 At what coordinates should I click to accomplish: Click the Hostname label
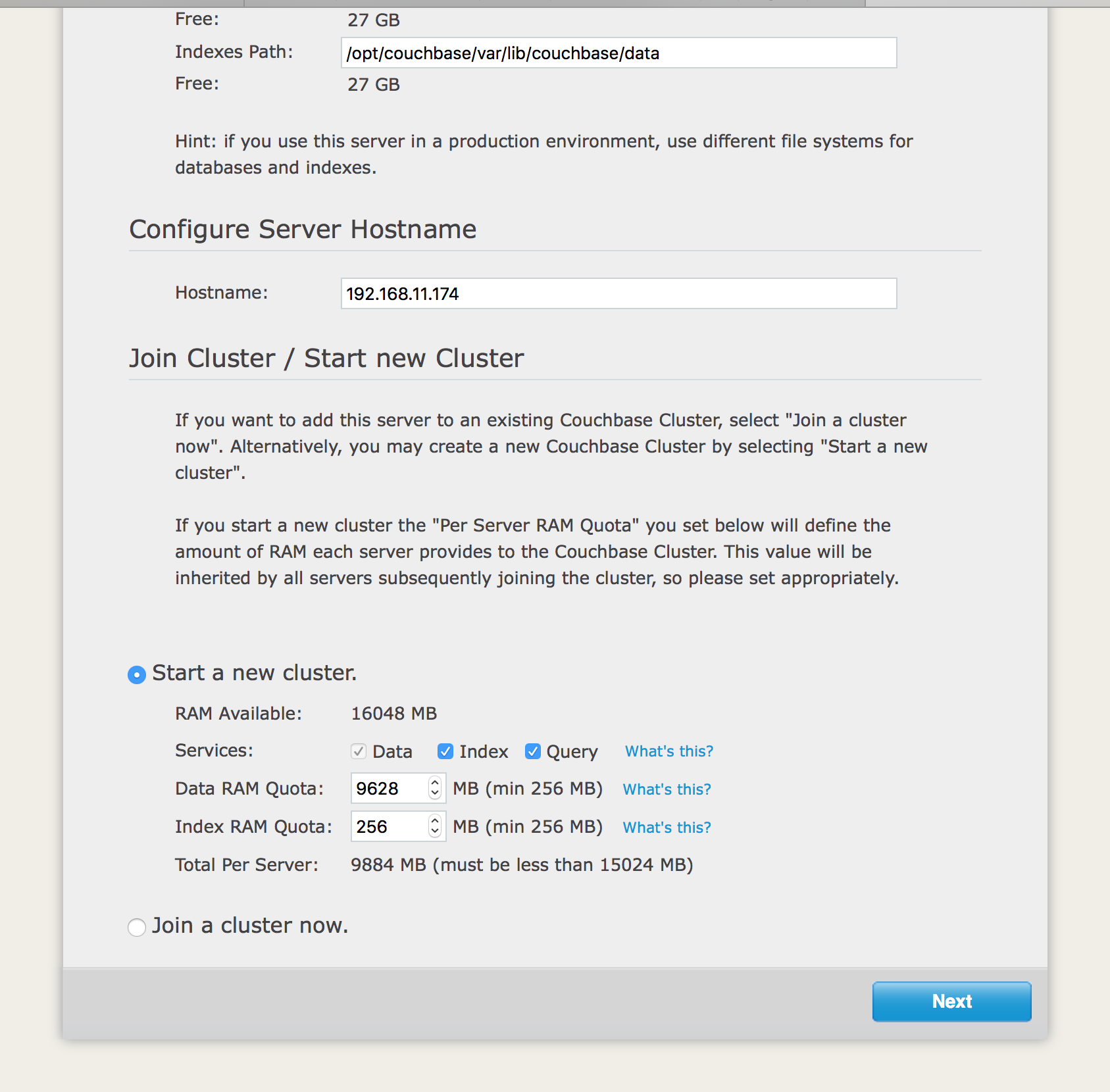click(222, 293)
